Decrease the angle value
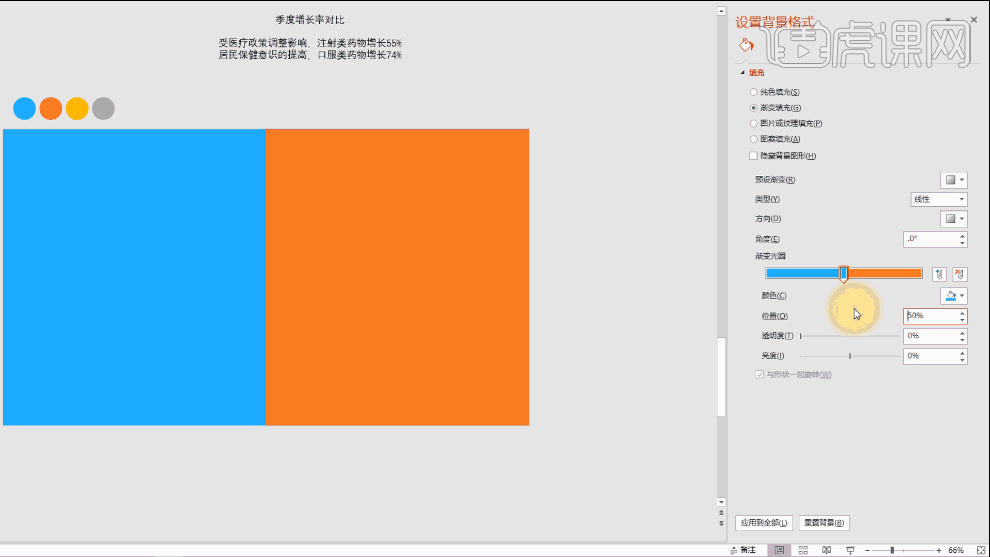 962,243
